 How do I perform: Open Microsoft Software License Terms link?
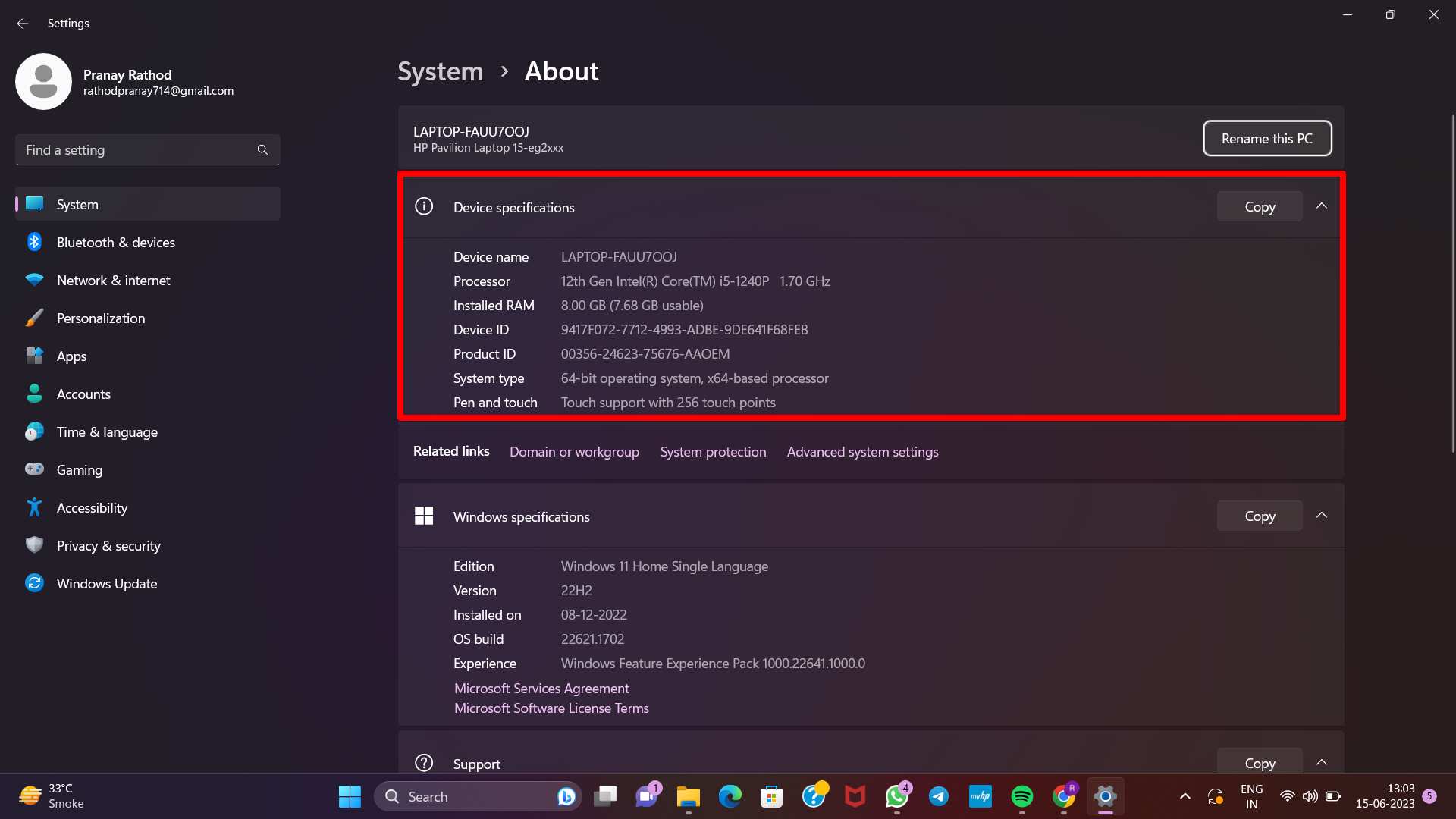551,708
